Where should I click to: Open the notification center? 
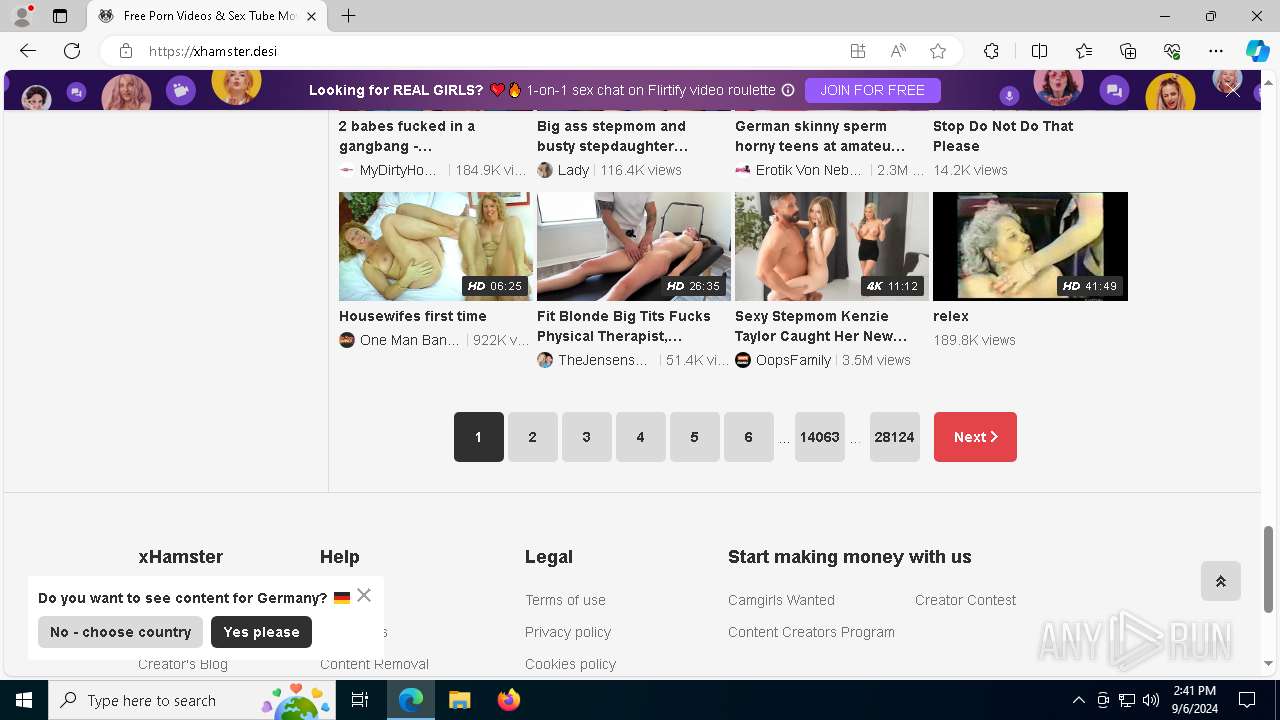pos(1247,700)
